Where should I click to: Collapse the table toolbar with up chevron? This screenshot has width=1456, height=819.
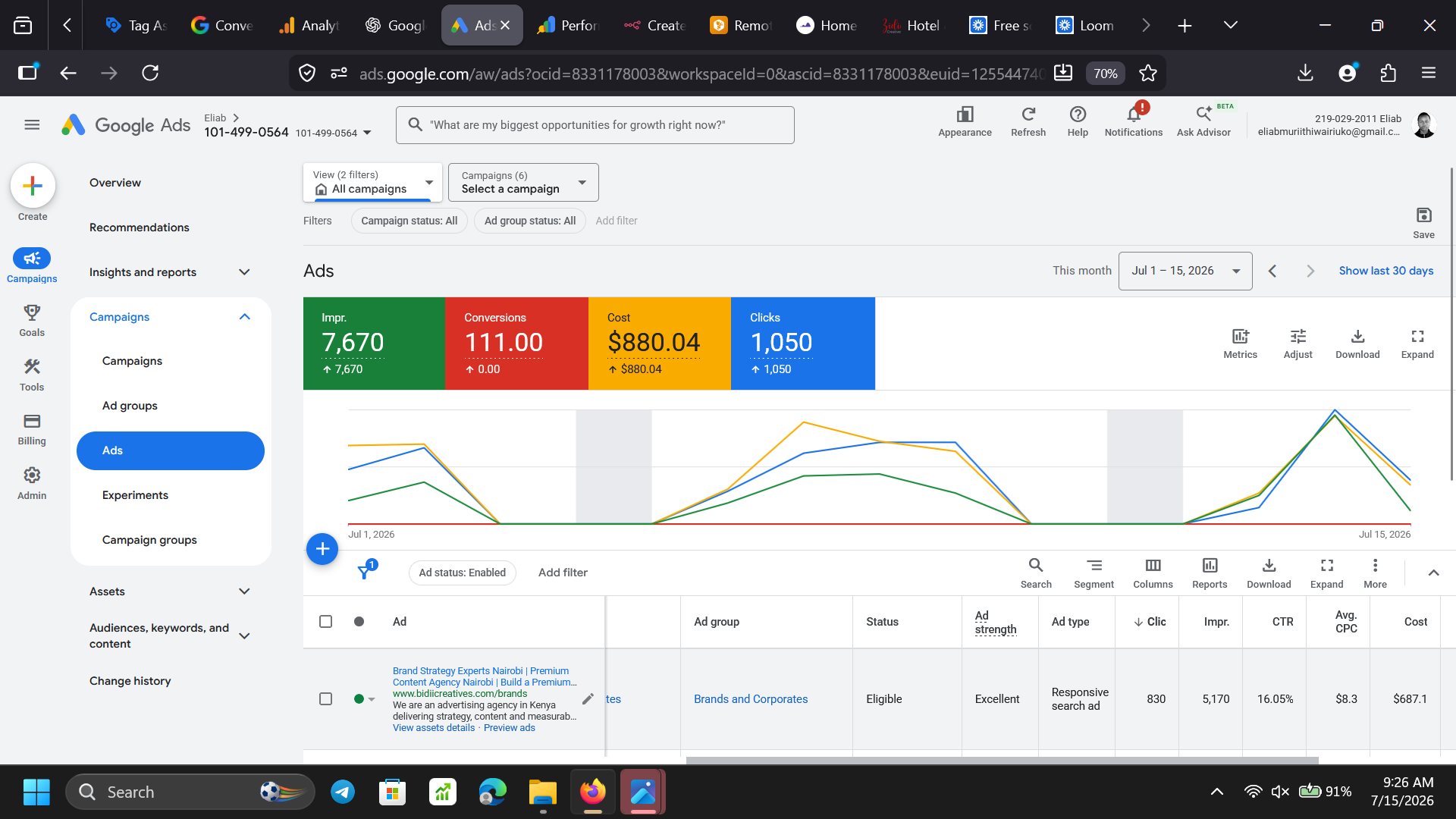1433,573
